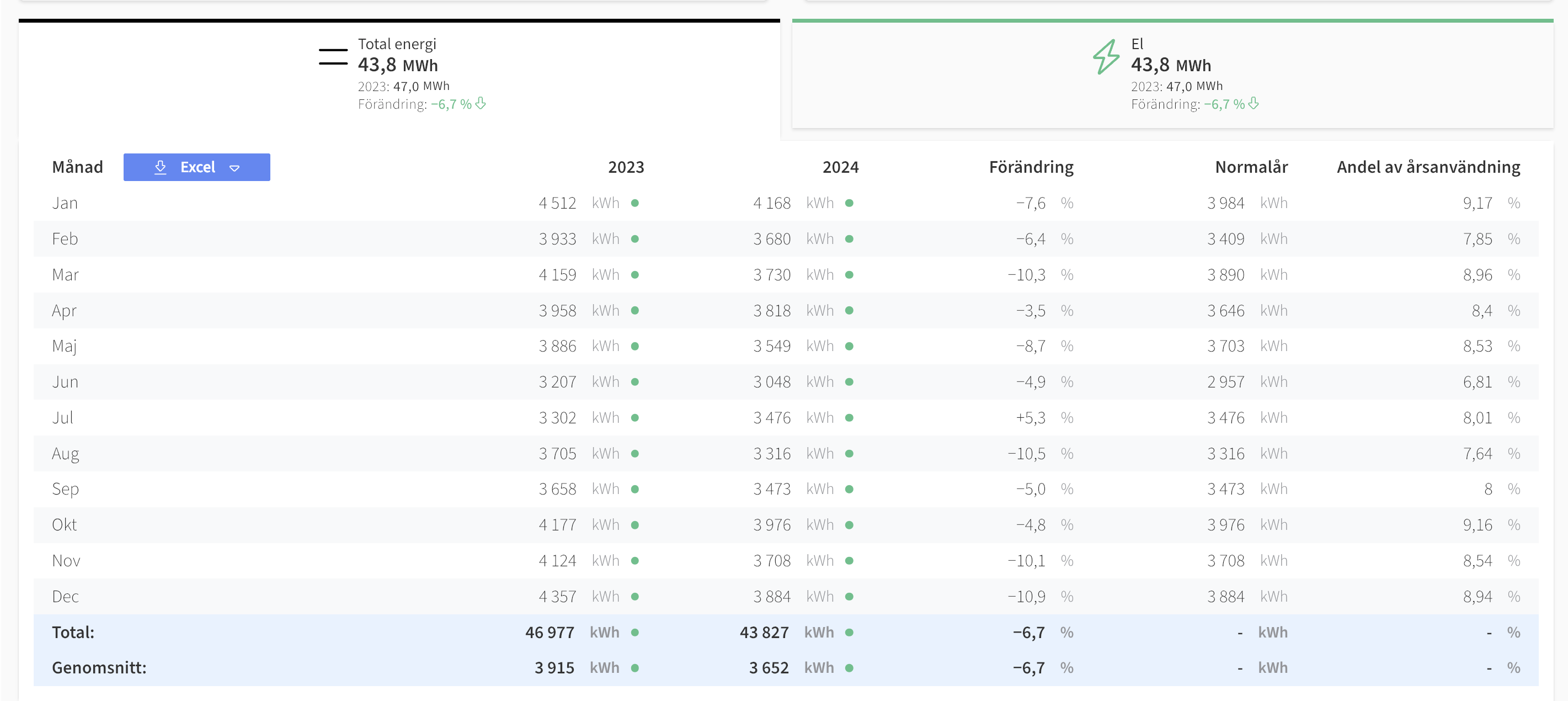Screen dimensions: 1568x701
Task: Click the green dot in Total 2024
Action: coord(849,632)
